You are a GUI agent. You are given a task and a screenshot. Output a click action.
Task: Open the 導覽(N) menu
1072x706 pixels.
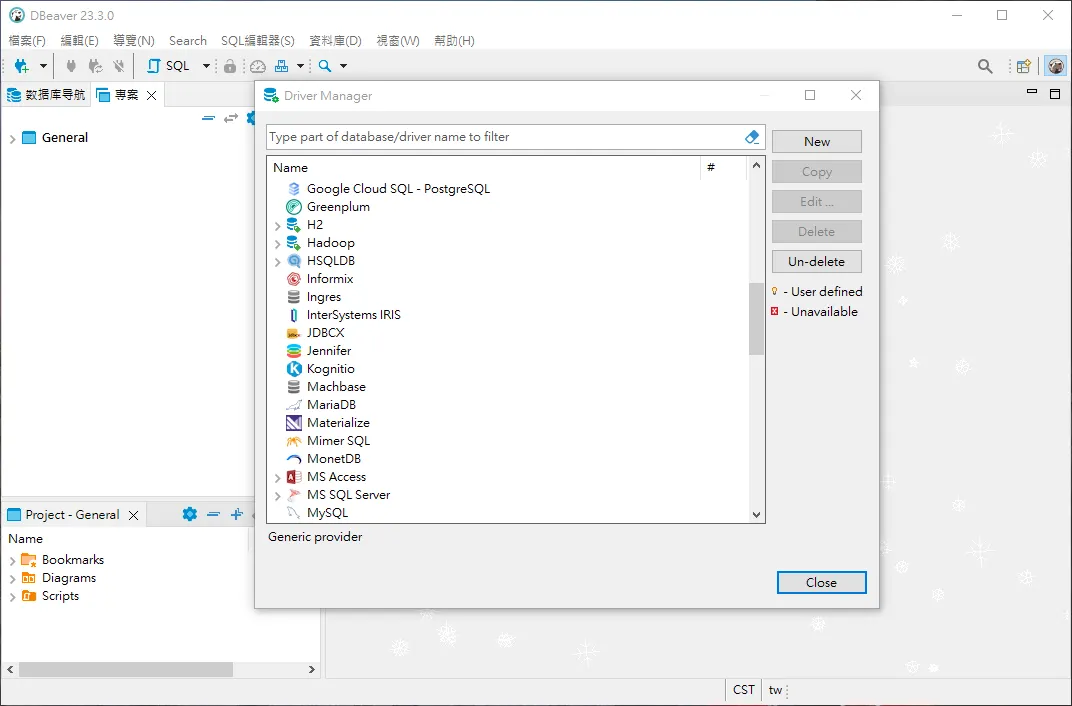[x=134, y=40]
